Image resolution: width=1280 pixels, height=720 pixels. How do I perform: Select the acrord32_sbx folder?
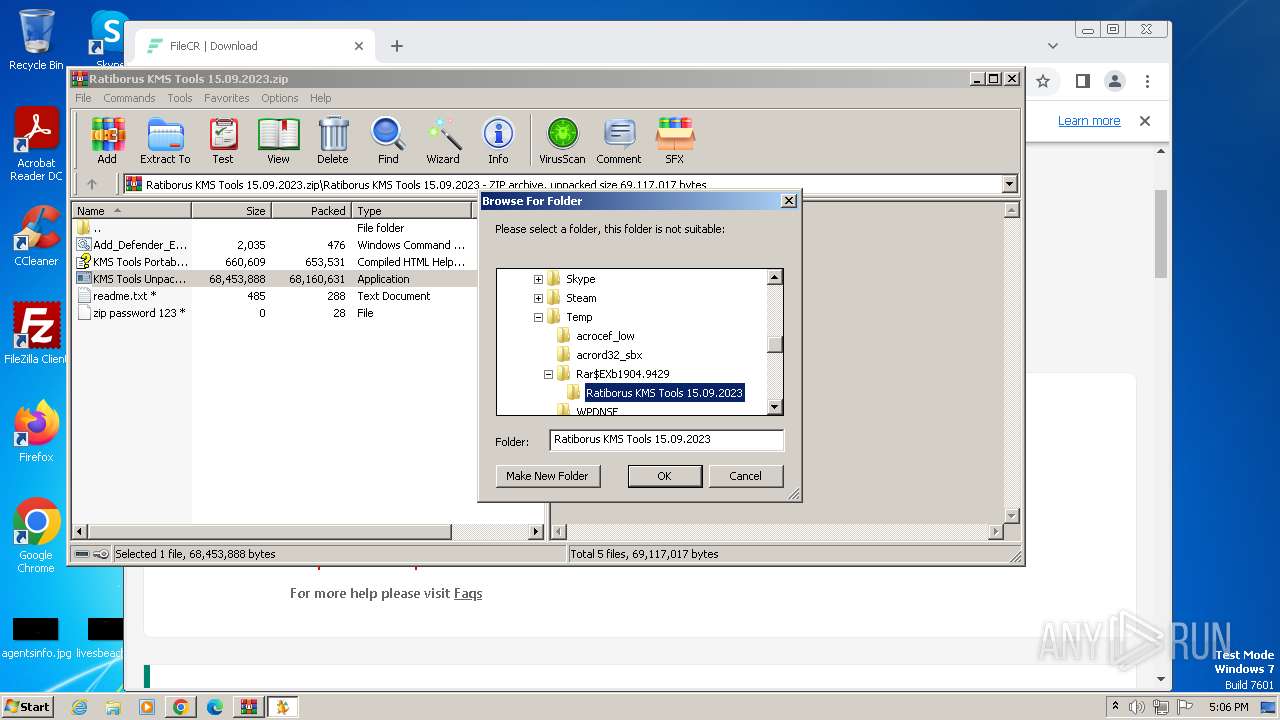pos(609,355)
